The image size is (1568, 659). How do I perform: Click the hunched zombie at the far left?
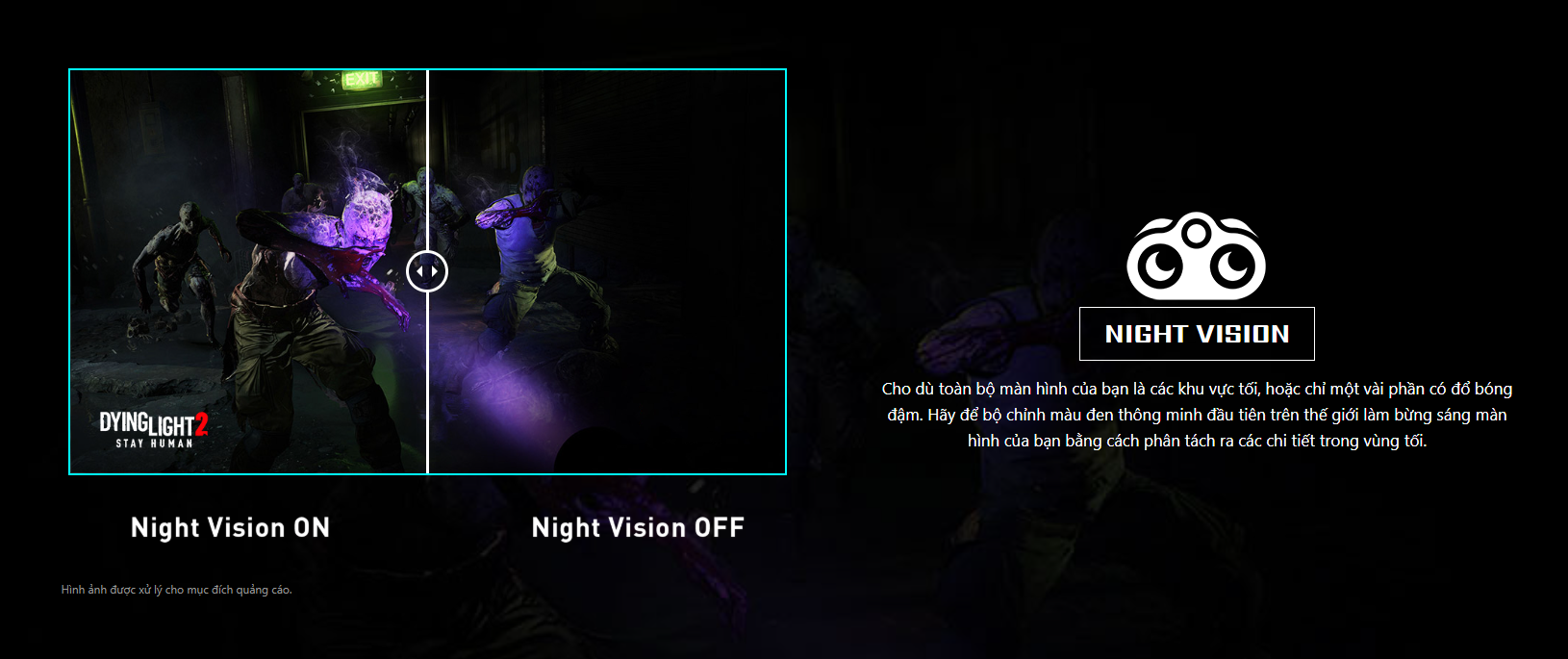(x=183, y=260)
